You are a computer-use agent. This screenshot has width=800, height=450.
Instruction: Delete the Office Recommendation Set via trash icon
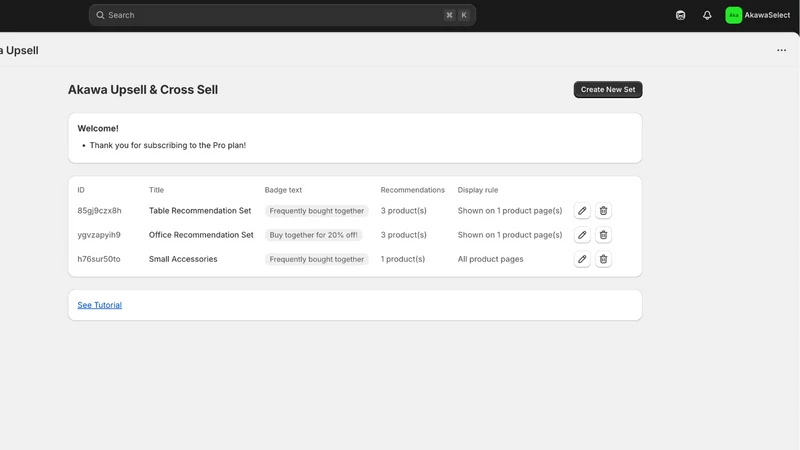coord(603,235)
